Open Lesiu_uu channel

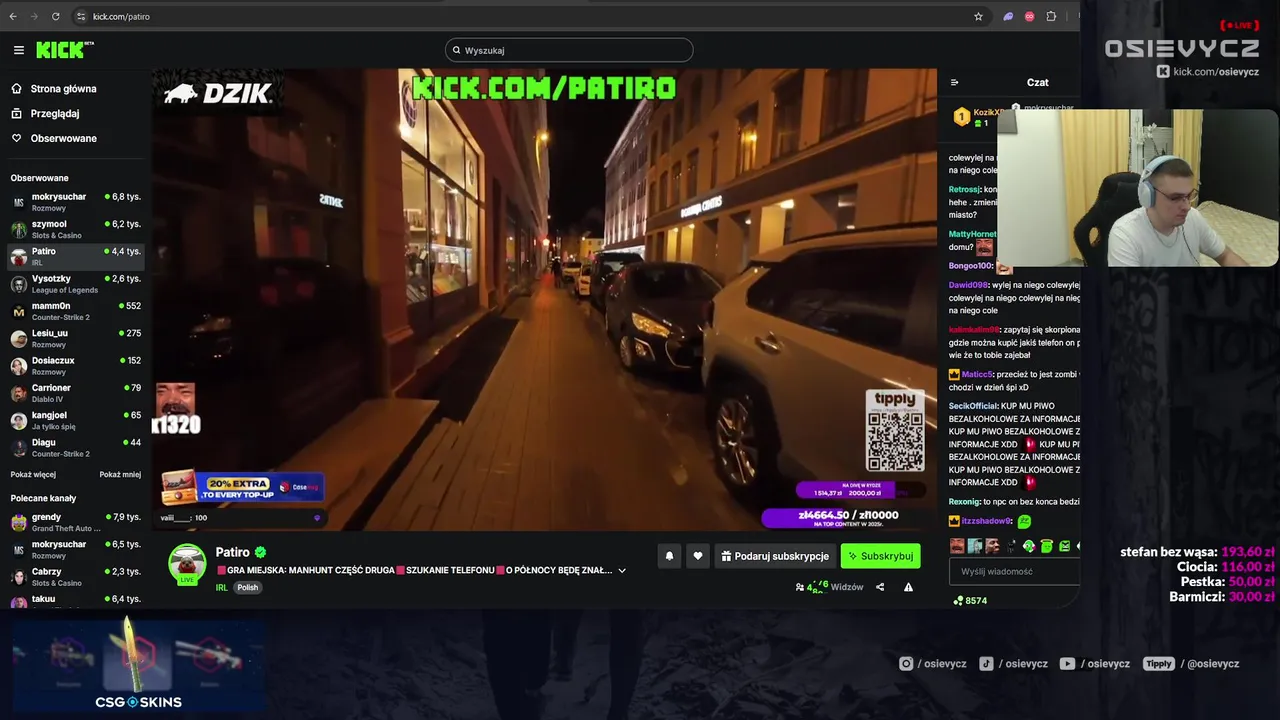pos(76,338)
